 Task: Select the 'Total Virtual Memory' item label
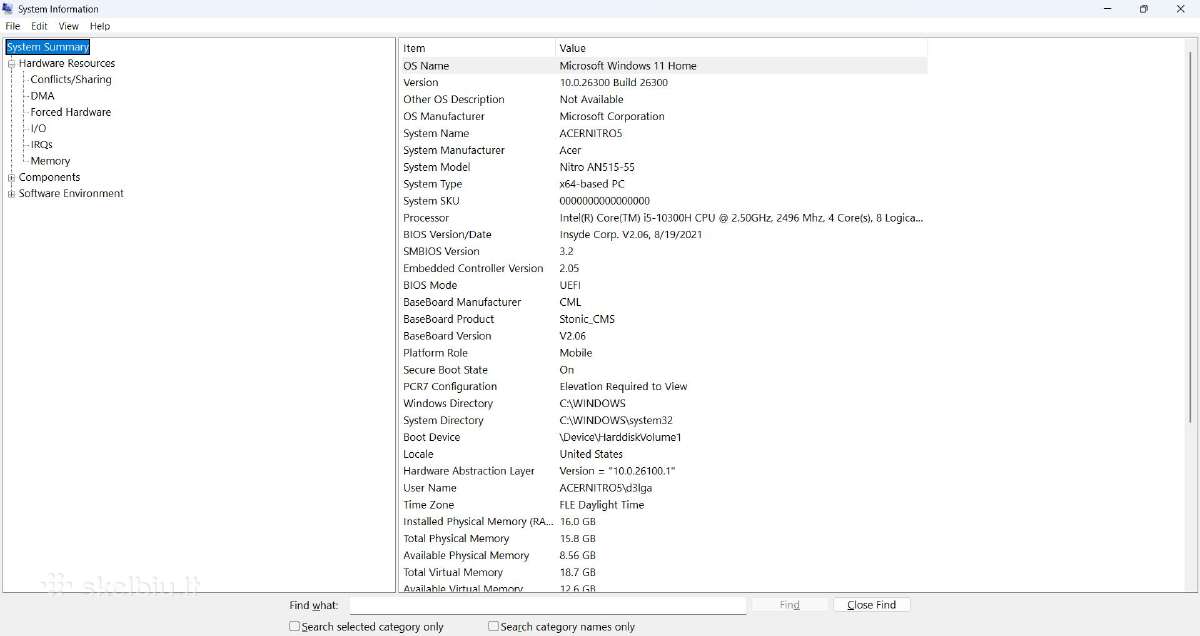(453, 573)
